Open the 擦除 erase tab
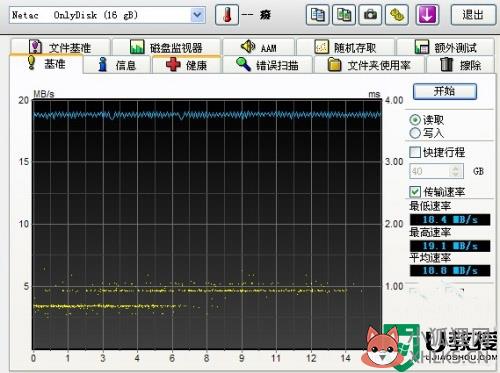This screenshot has width=500, height=373. (461, 65)
